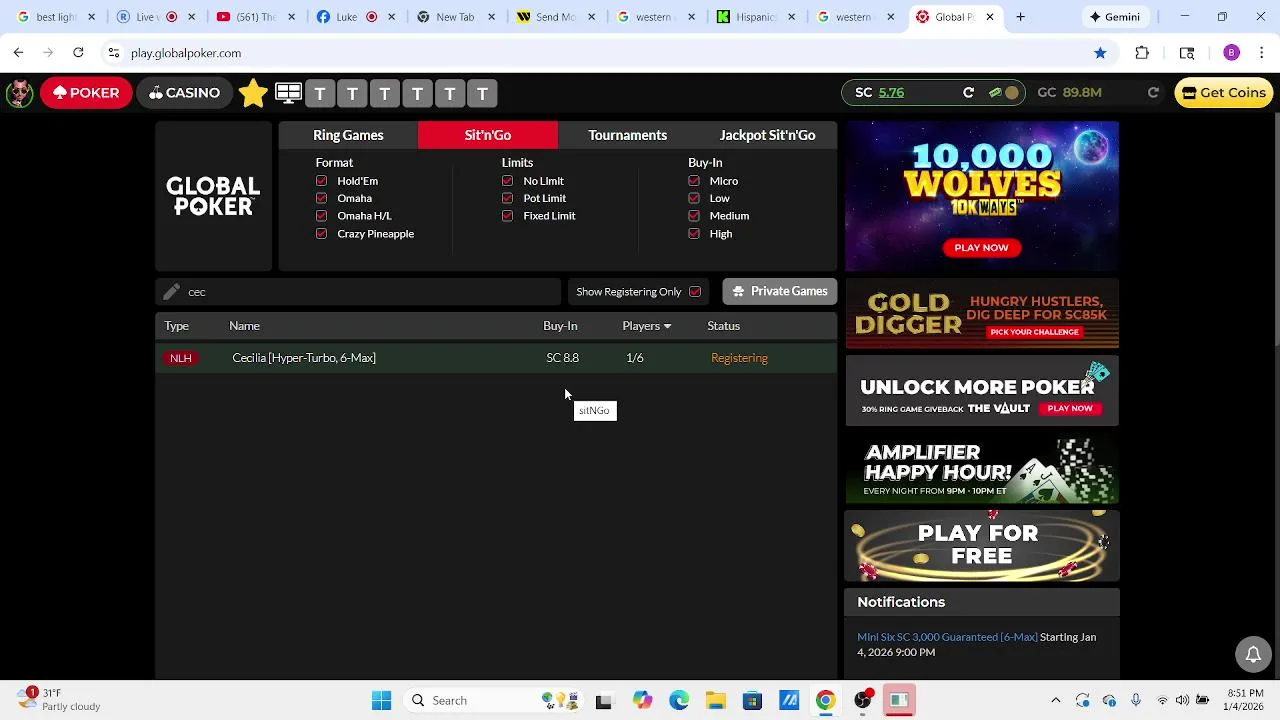The height and width of the screenshot is (720, 1280).
Task: Open the Tournaments tab
Action: 627,135
